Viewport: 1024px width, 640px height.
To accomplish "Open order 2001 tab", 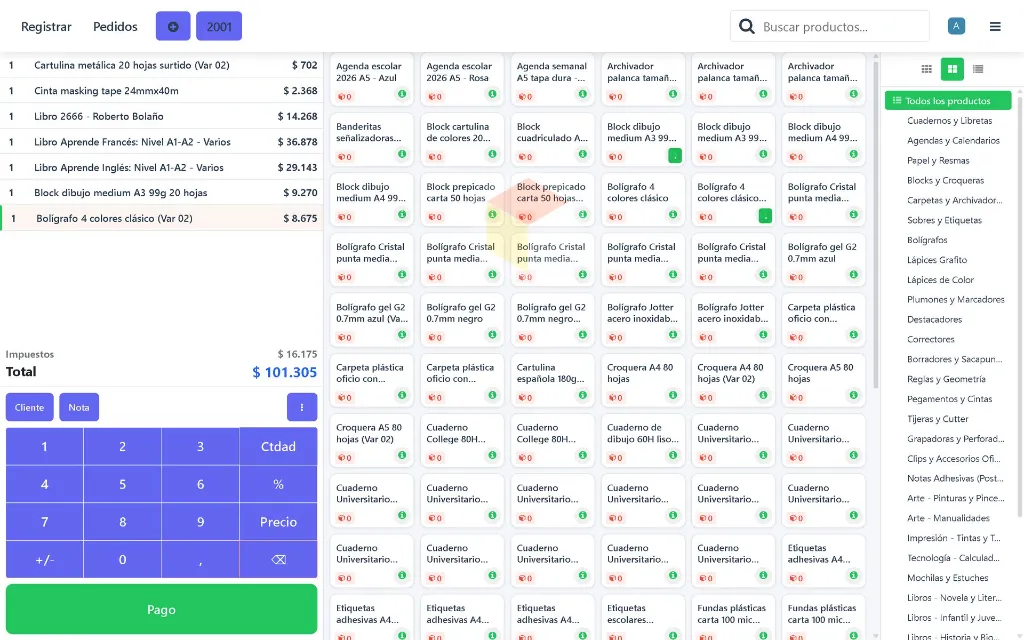I will (x=219, y=27).
